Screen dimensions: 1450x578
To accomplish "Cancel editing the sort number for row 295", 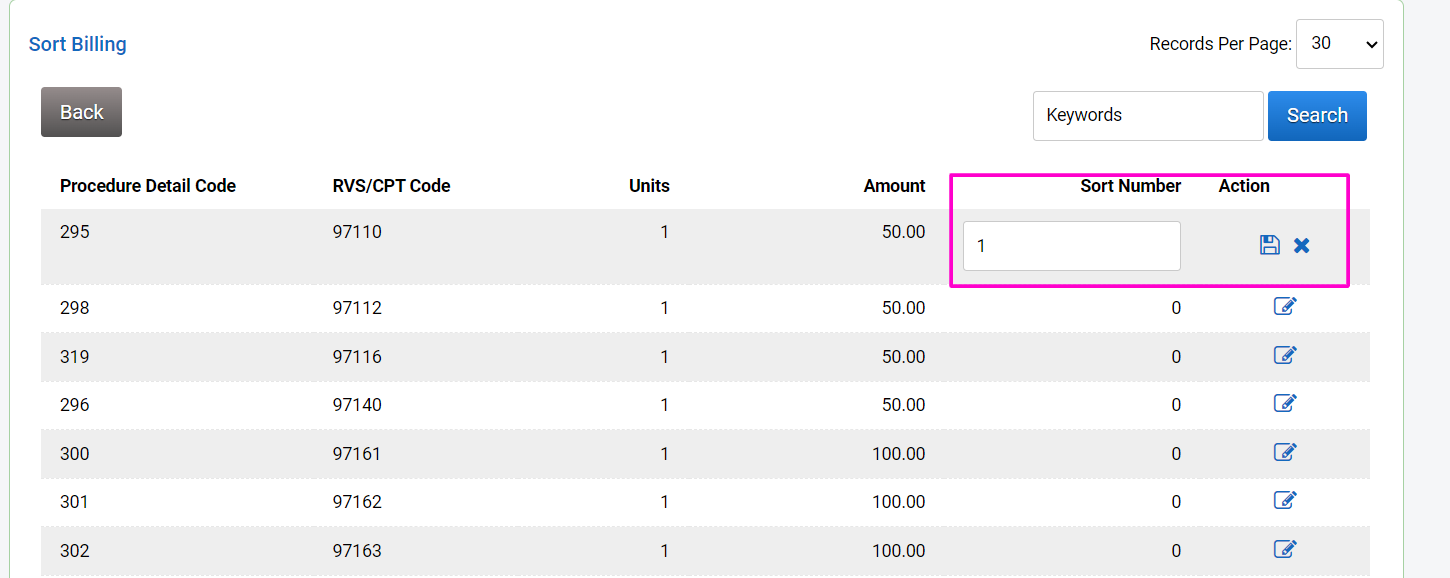I will coord(1301,245).
